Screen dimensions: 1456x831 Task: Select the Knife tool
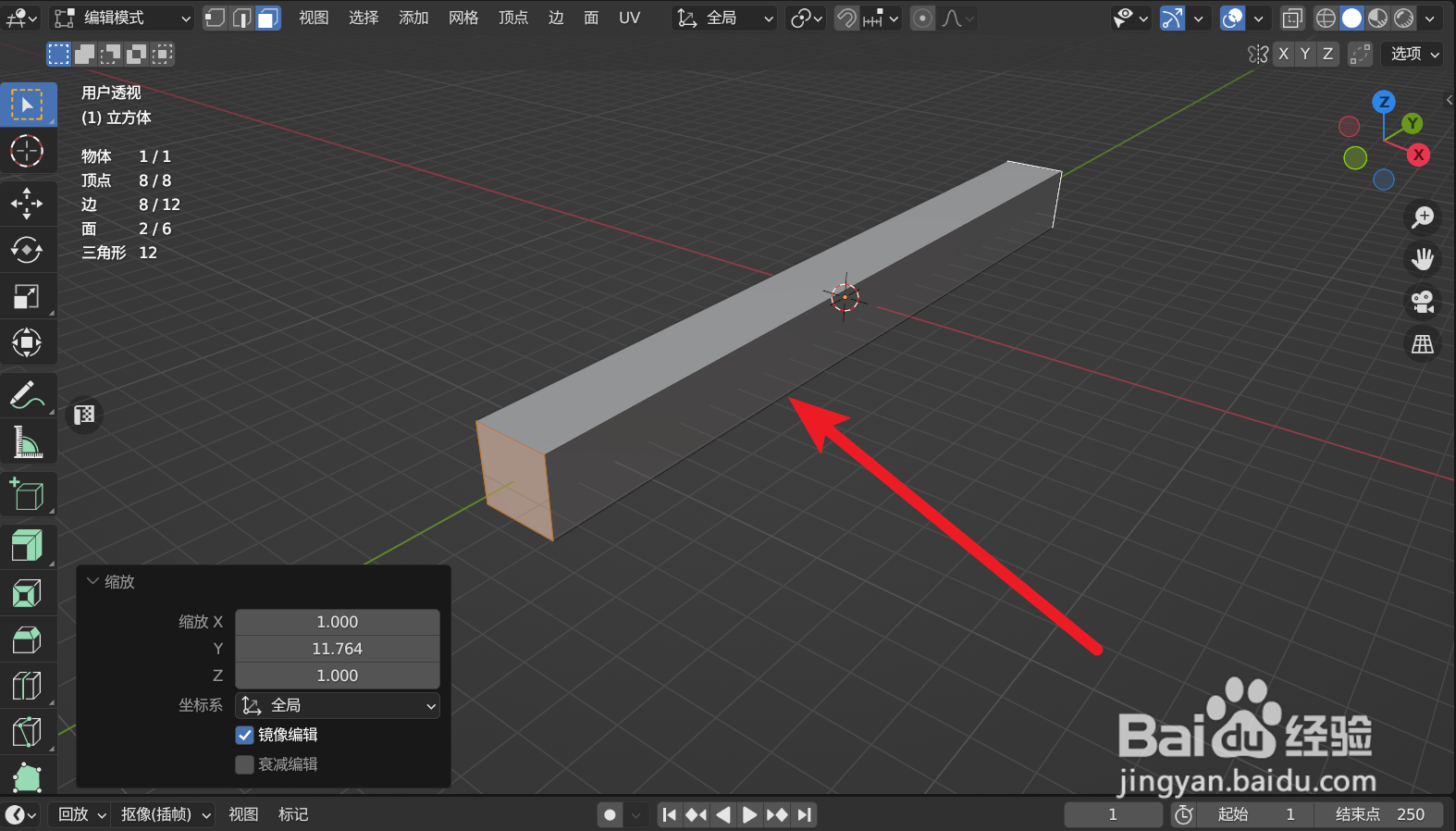[27, 732]
